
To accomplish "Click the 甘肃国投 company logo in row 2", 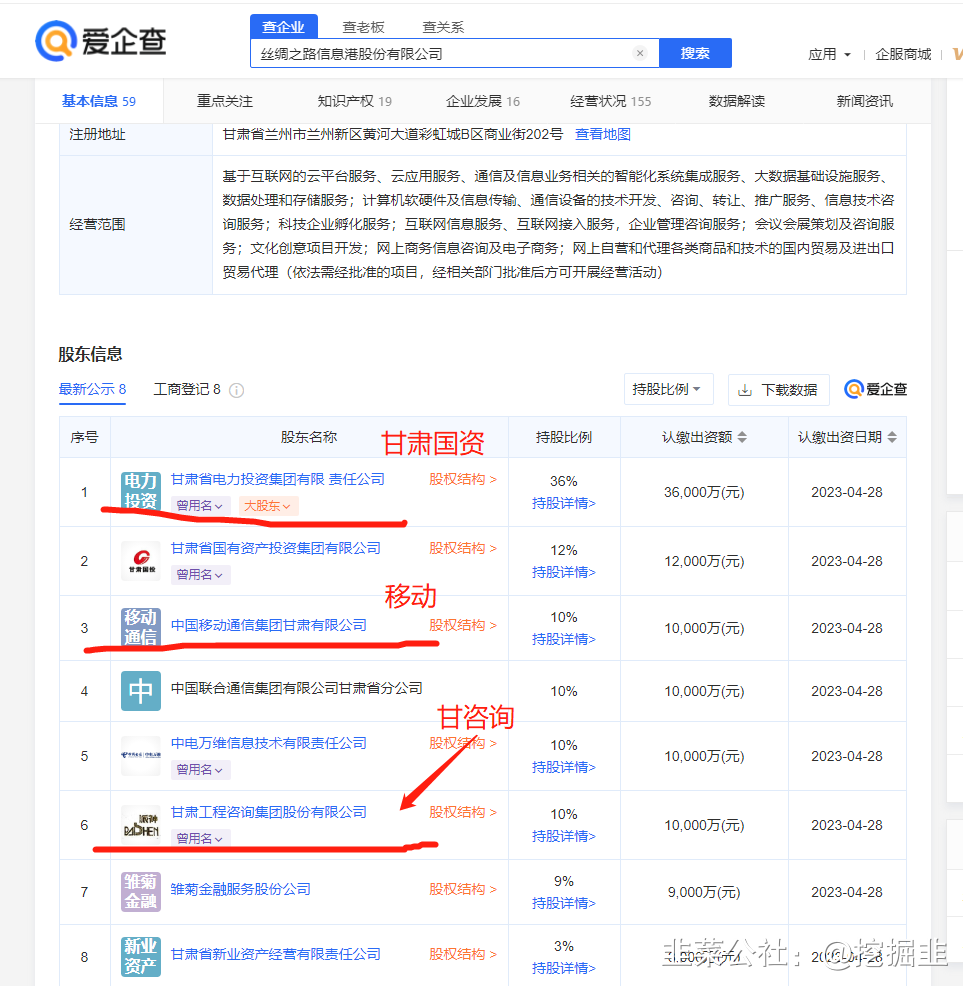I will (140, 560).
